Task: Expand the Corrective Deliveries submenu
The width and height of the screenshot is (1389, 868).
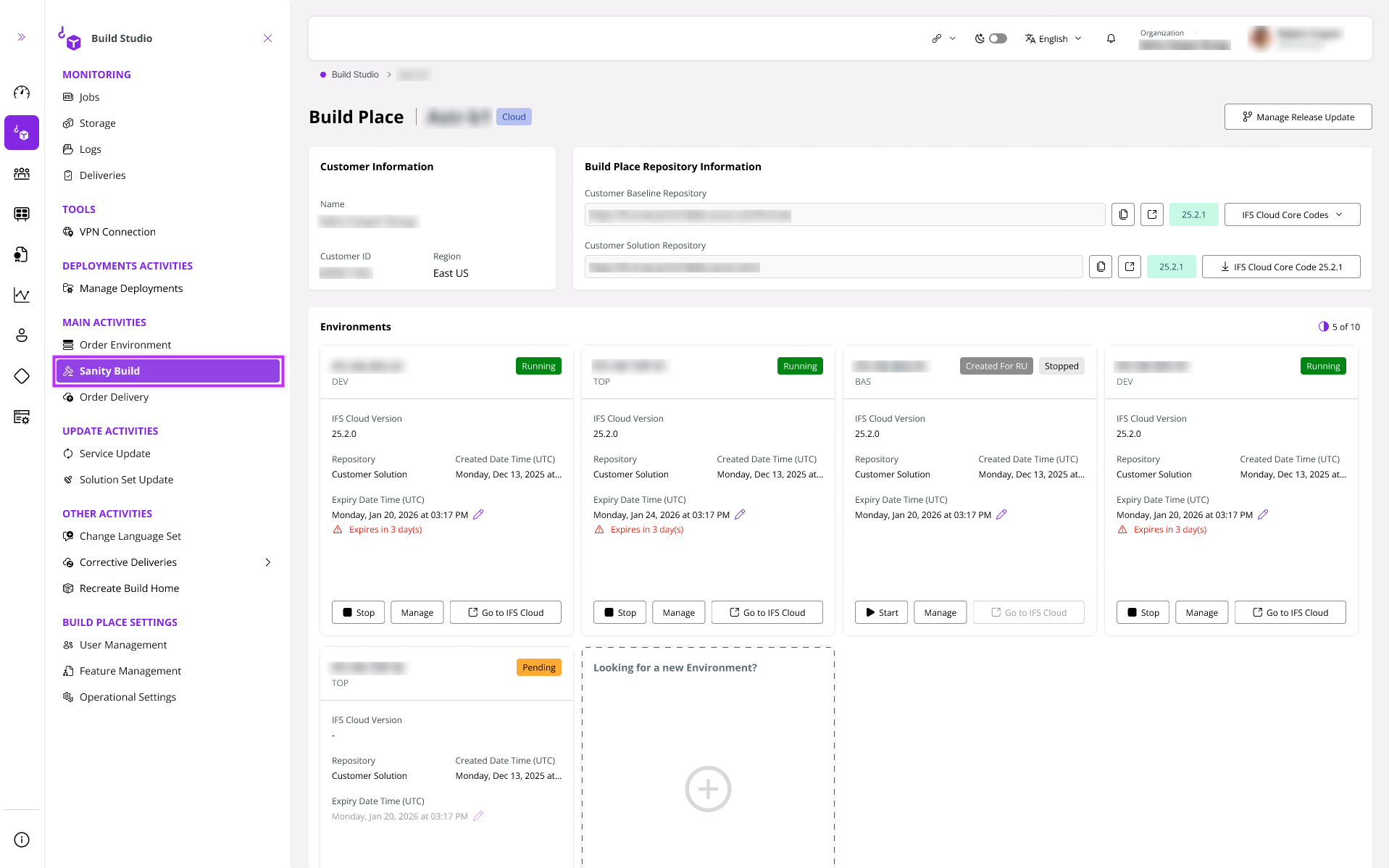Action: 268,562
